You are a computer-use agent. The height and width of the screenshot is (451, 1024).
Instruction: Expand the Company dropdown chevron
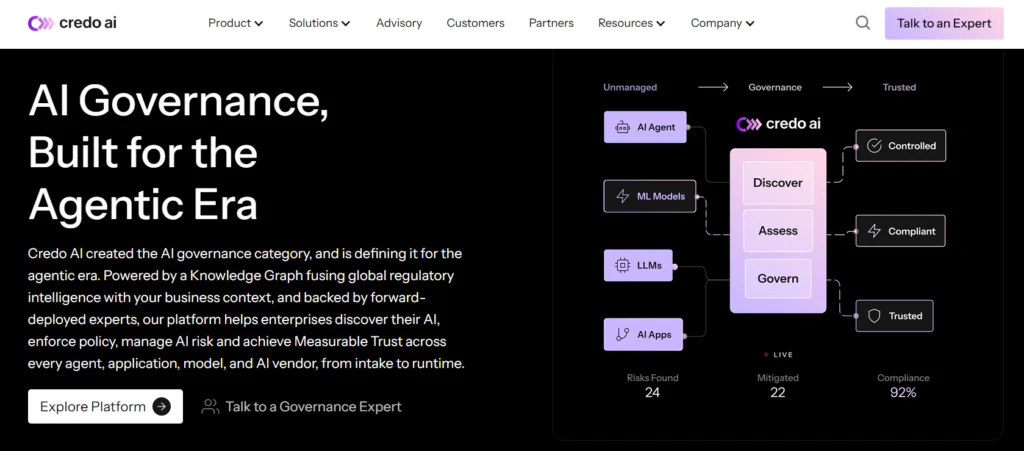(750, 23)
